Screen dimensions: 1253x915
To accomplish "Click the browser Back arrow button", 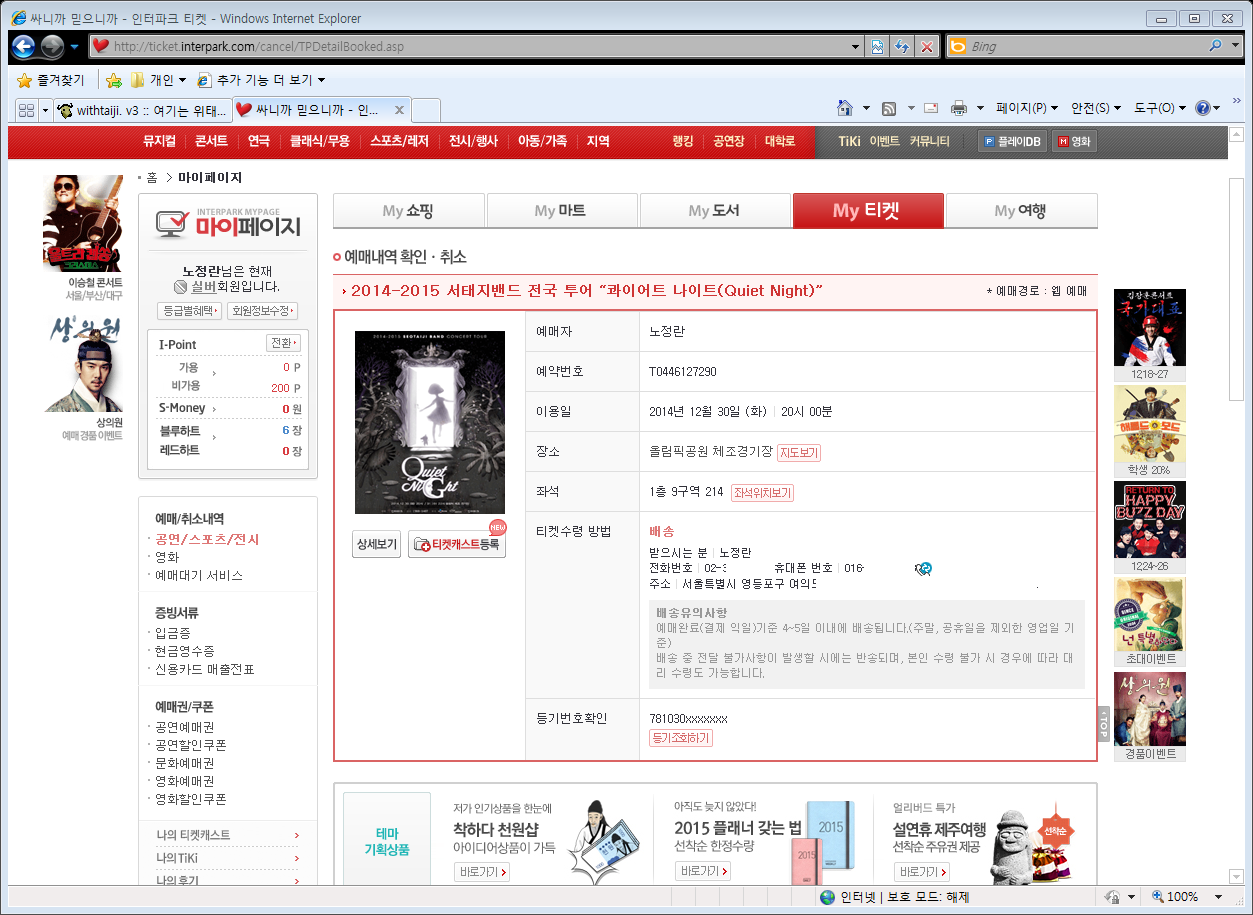I will (24, 46).
